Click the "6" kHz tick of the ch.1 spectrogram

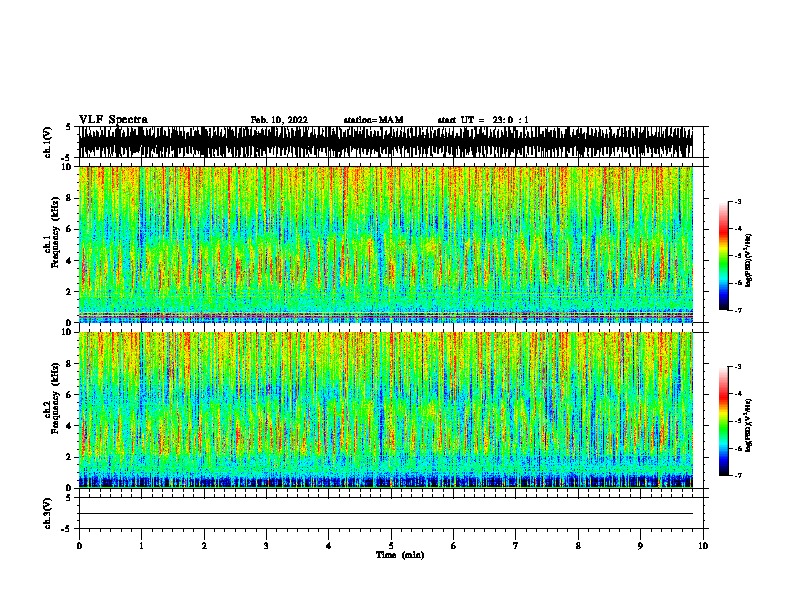pos(70,229)
